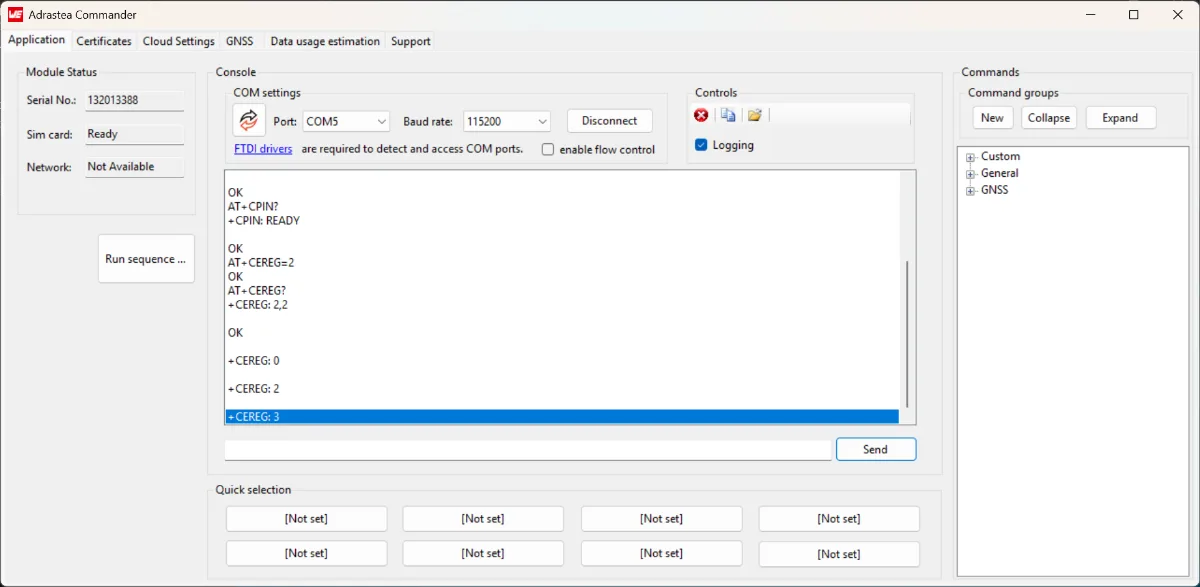Go to Data usage estimation tab
The width and height of the screenshot is (1200, 587).
point(325,41)
